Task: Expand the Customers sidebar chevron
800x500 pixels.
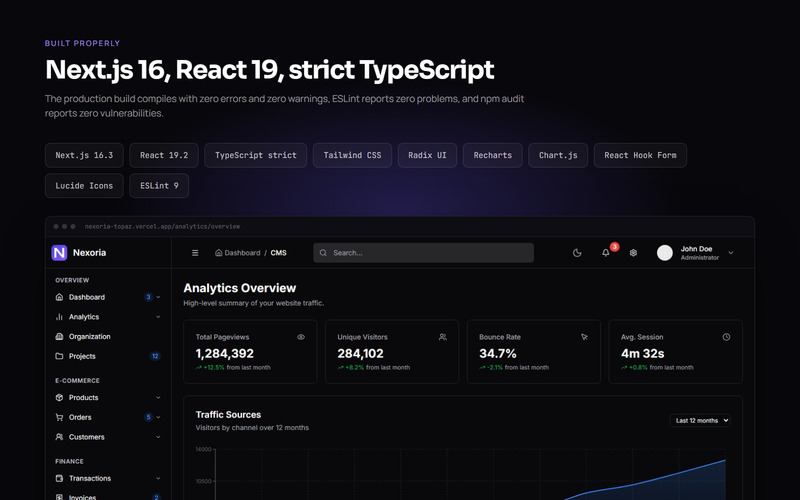Action: [x=158, y=437]
